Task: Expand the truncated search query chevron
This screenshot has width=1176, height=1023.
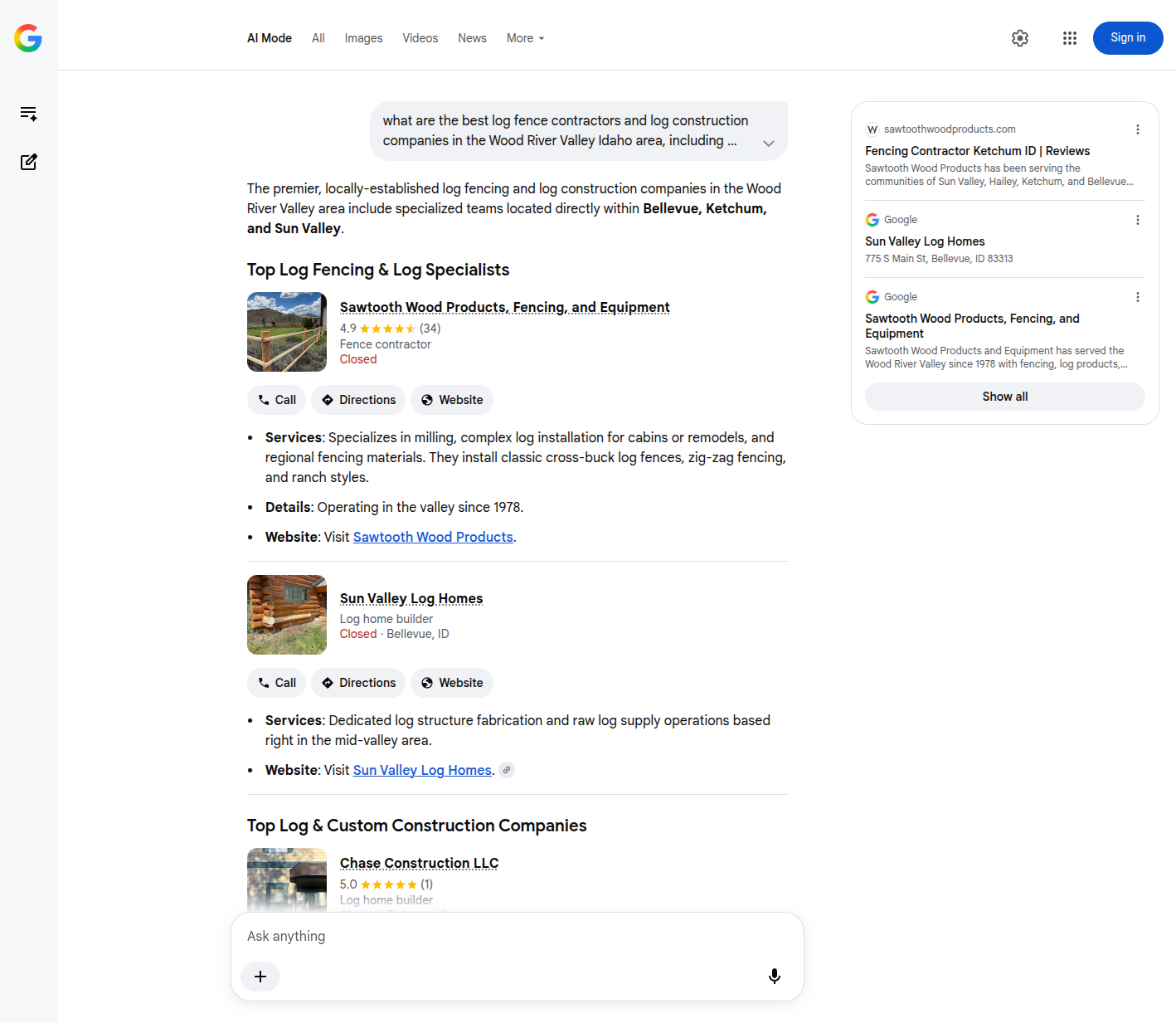Action: click(769, 143)
